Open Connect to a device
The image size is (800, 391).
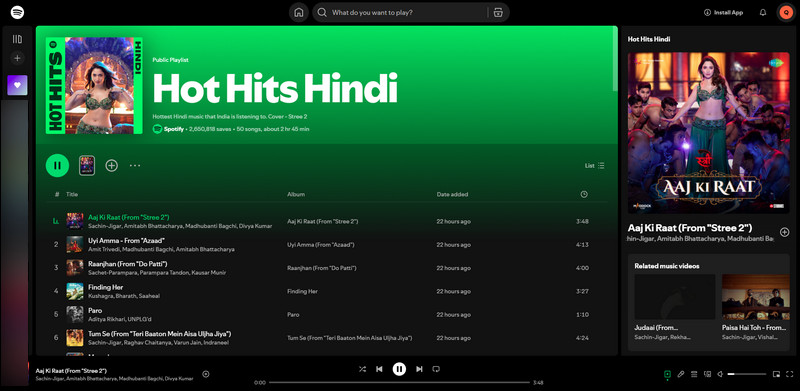pos(707,374)
